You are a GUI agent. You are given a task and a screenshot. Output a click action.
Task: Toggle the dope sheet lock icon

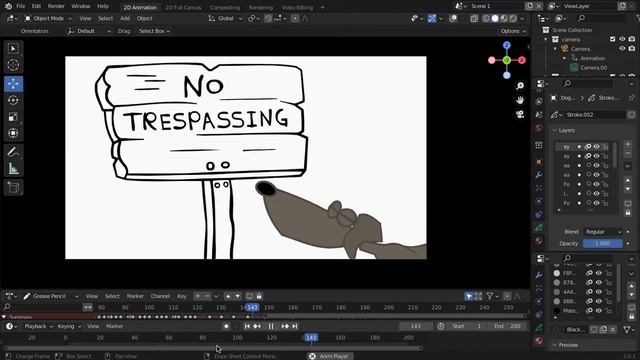click(x=259, y=296)
